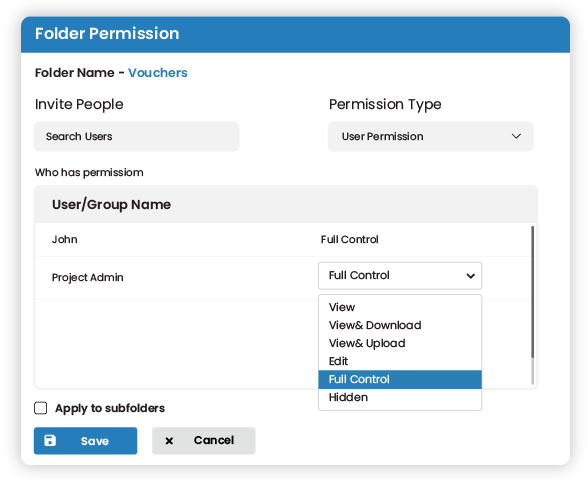Pick the View& Upload option
Image resolution: width=588 pixels, height=484 pixels.
click(400, 343)
